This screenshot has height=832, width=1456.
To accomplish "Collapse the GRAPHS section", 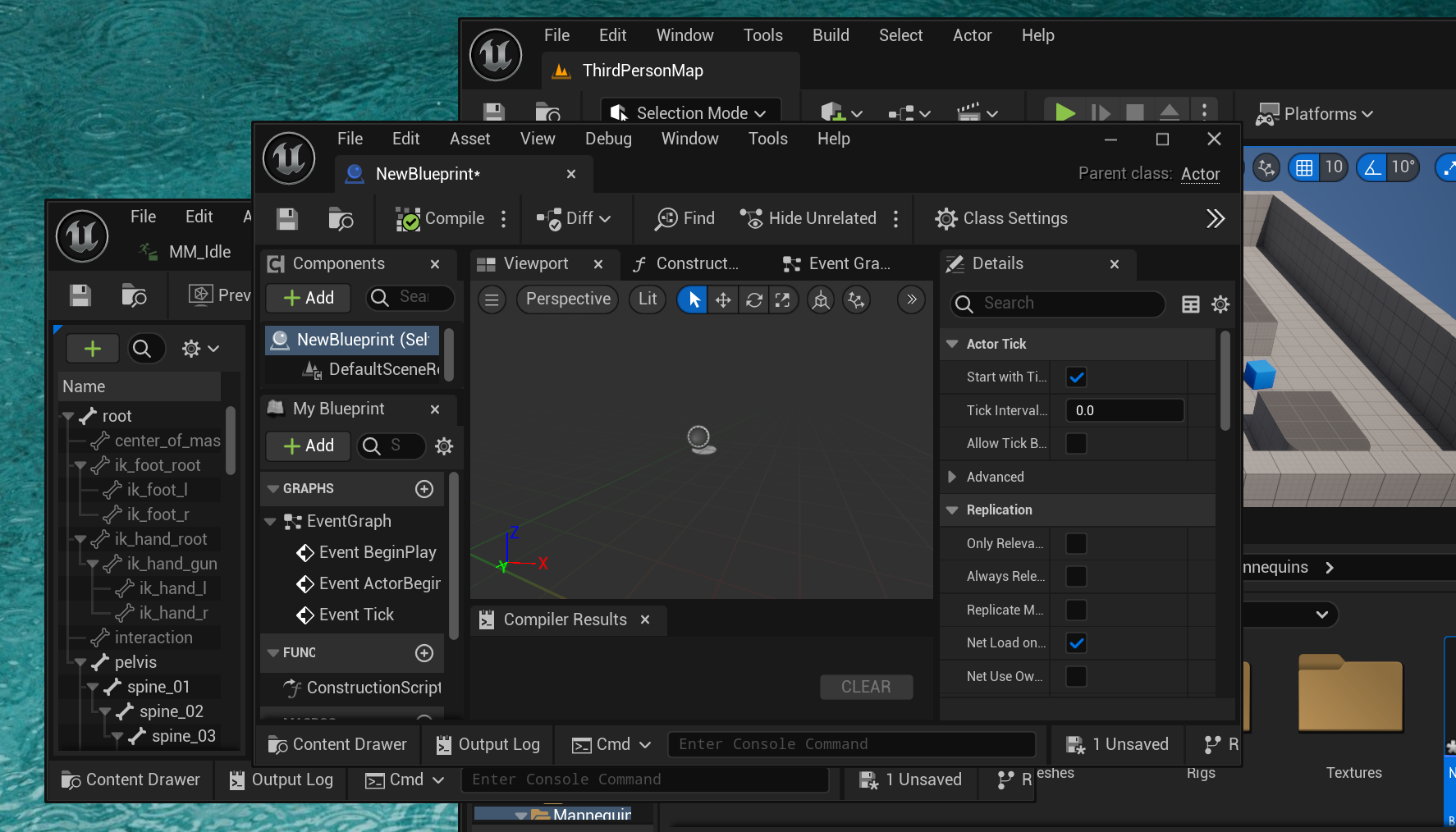I will pyautogui.click(x=273, y=489).
